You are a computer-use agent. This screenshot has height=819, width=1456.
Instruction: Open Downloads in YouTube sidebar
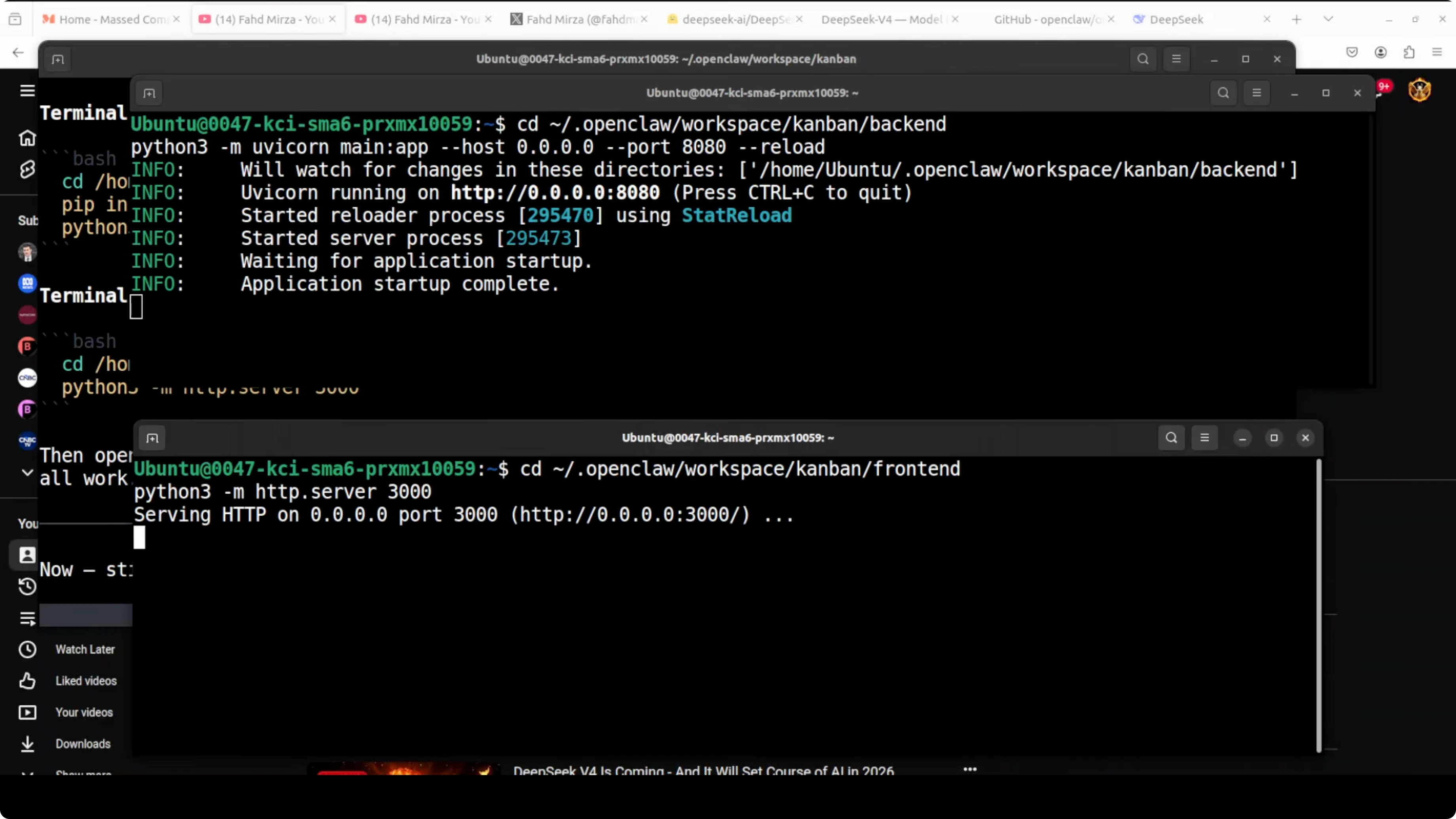pyautogui.click(x=83, y=744)
